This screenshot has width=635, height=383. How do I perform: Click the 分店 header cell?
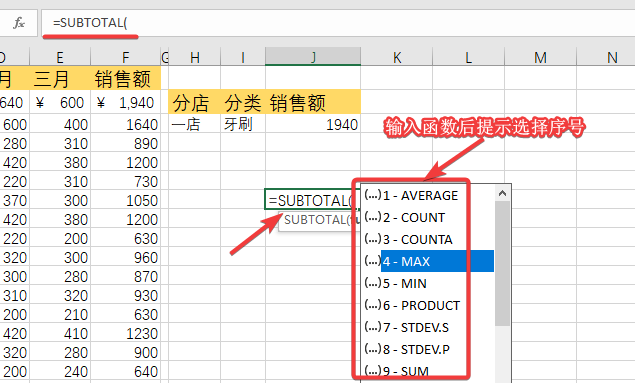click(195, 102)
